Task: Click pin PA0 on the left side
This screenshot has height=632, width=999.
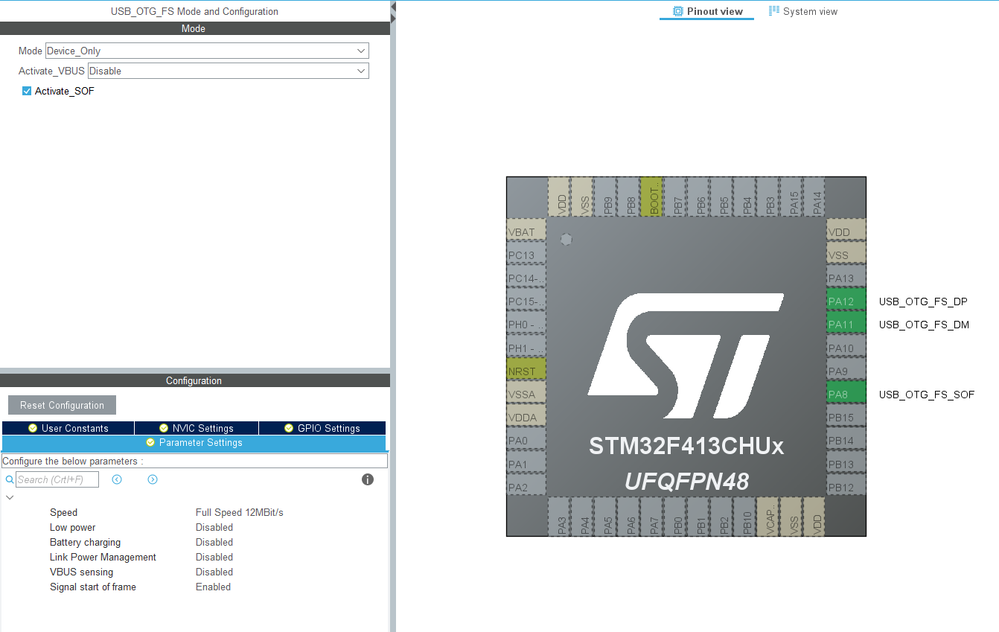Action: [x=526, y=441]
